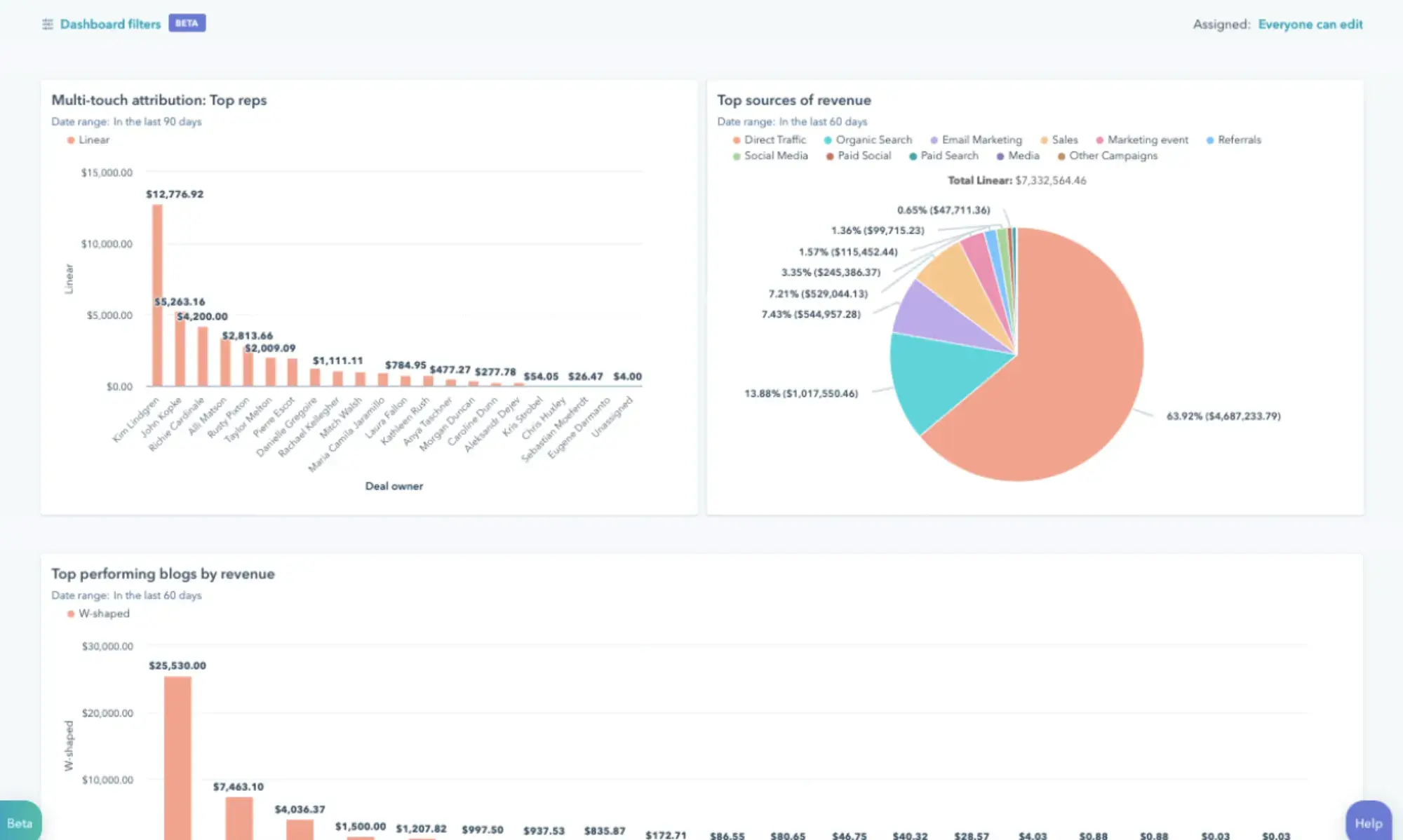Toggle Paid Search legend item

pos(944,156)
